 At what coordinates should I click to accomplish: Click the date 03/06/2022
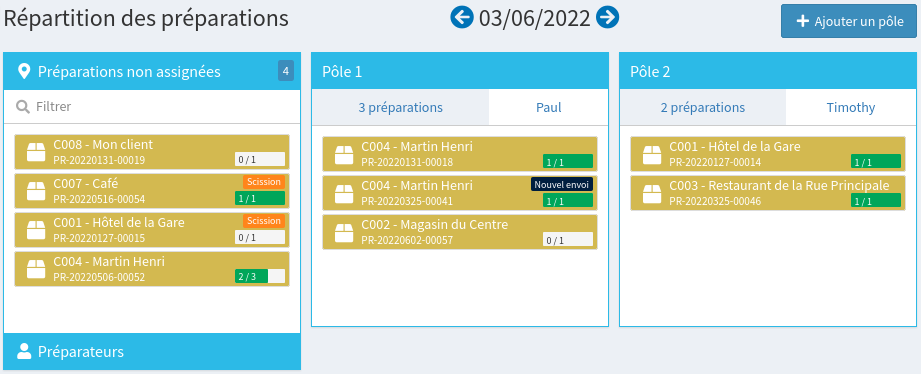(535, 18)
